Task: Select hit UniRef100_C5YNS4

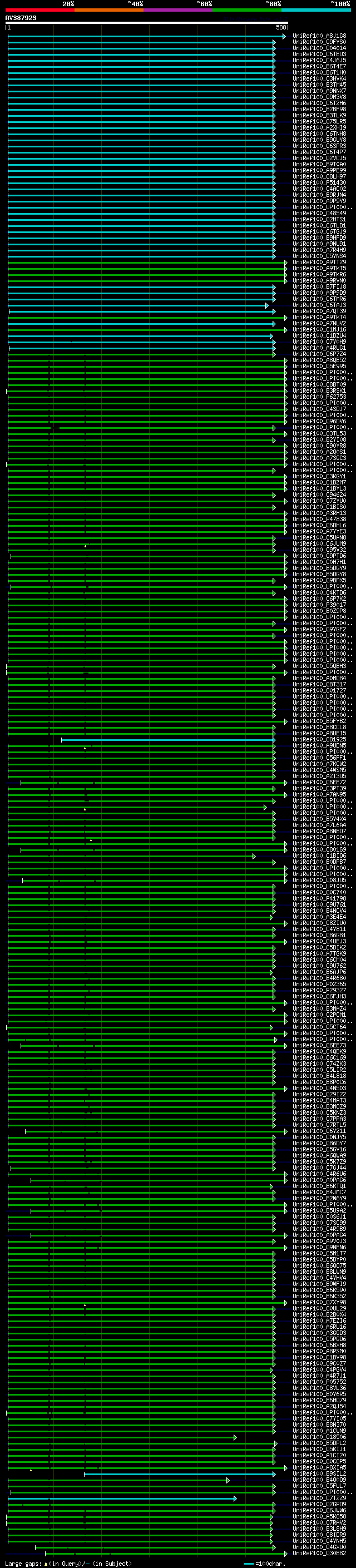Action: pyautogui.click(x=319, y=256)
